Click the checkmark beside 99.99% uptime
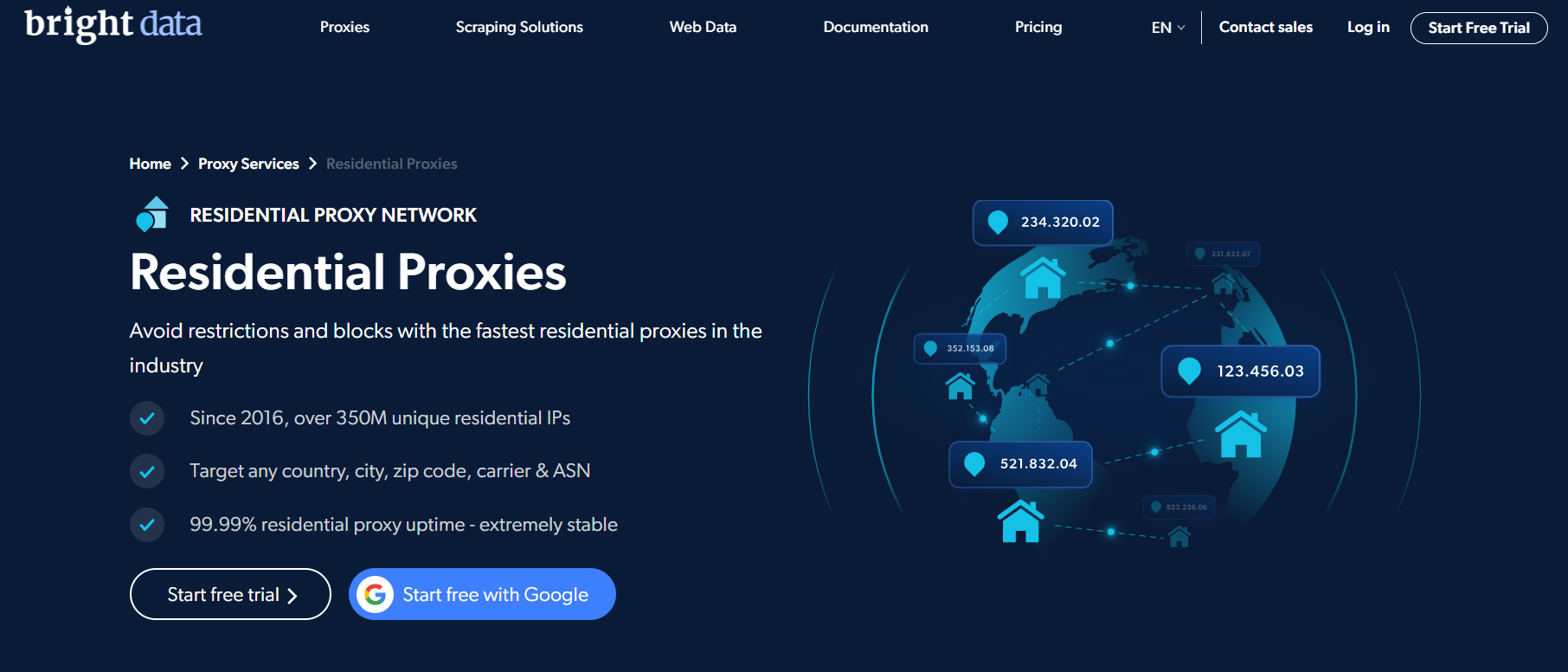The width and height of the screenshot is (1568, 672). 147,525
